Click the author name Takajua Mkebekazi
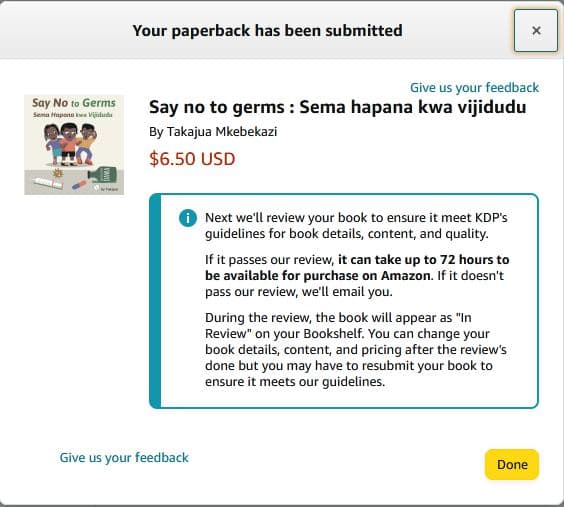 coord(222,132)
